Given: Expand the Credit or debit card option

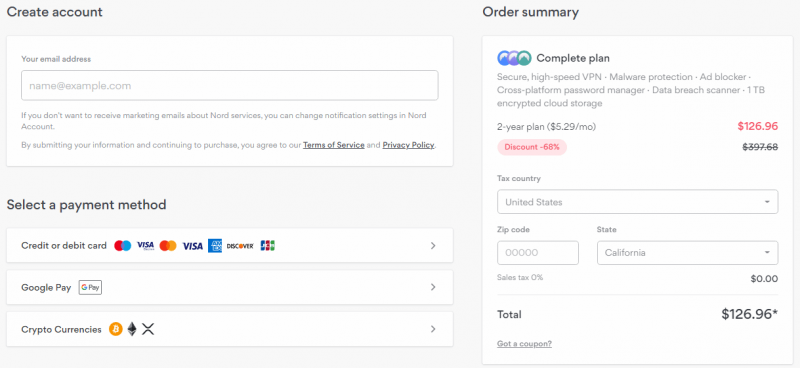Looking at the screenshot, I should [230, 246].
